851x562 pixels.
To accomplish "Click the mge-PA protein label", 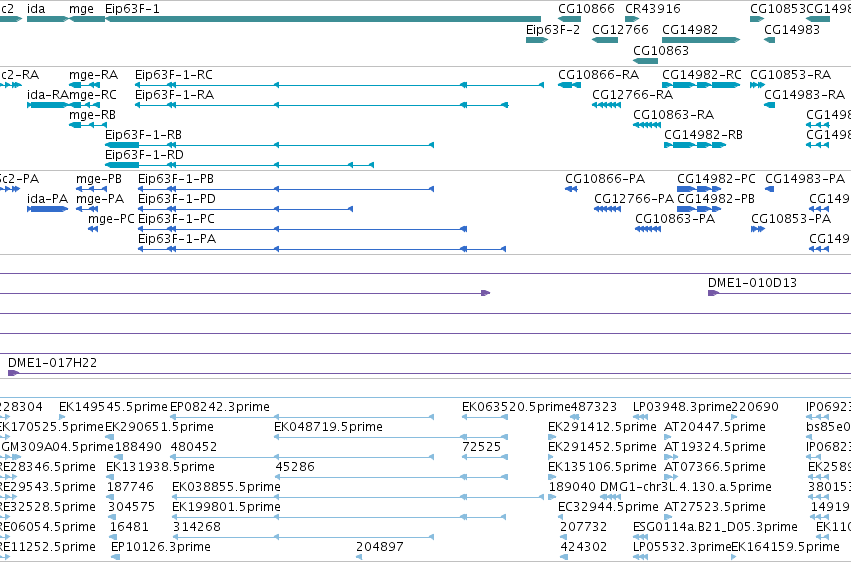I will pos(100,199).
